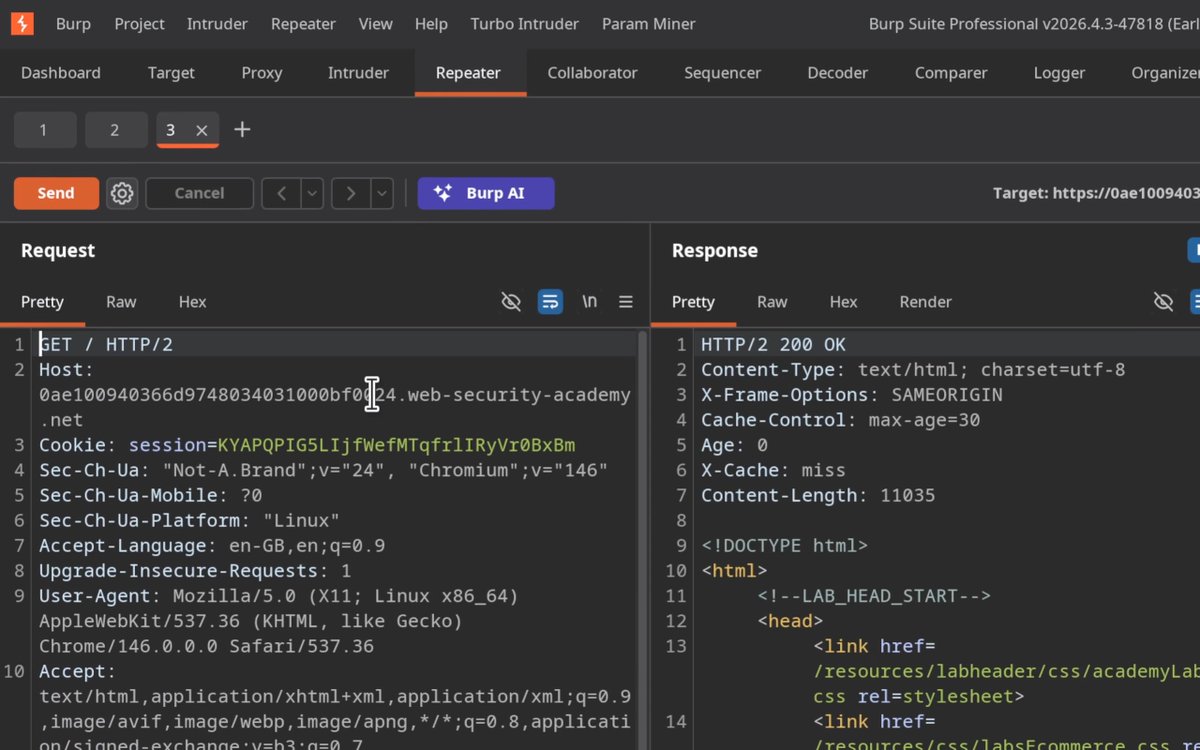This screenshot has height=750, width=1200.
Task: Send the request
Action: tap(56, 193)
